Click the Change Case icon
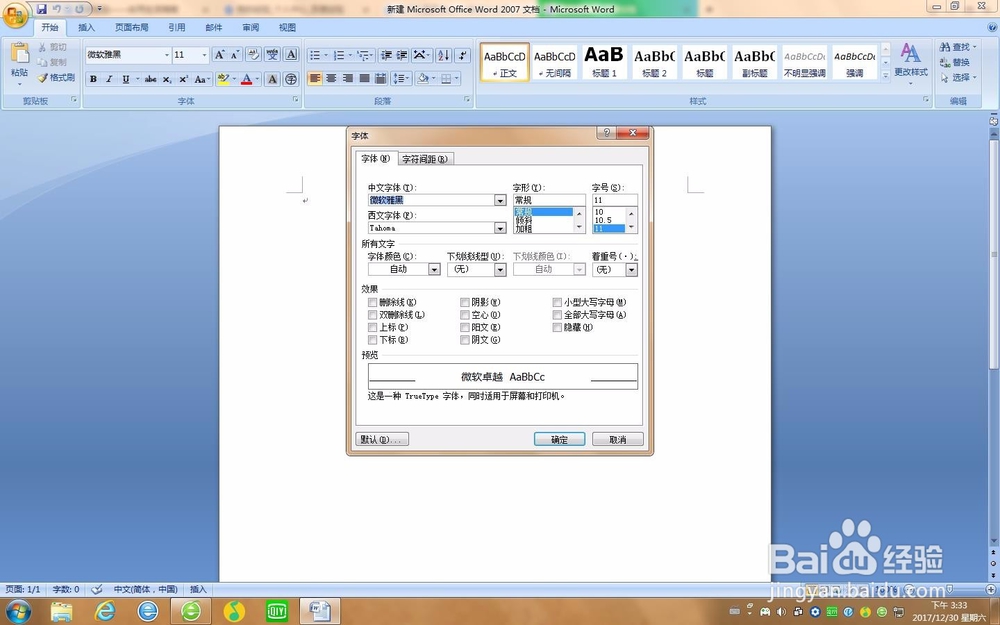This screenshot has height=625, width=1000. (x=200, y=80)
